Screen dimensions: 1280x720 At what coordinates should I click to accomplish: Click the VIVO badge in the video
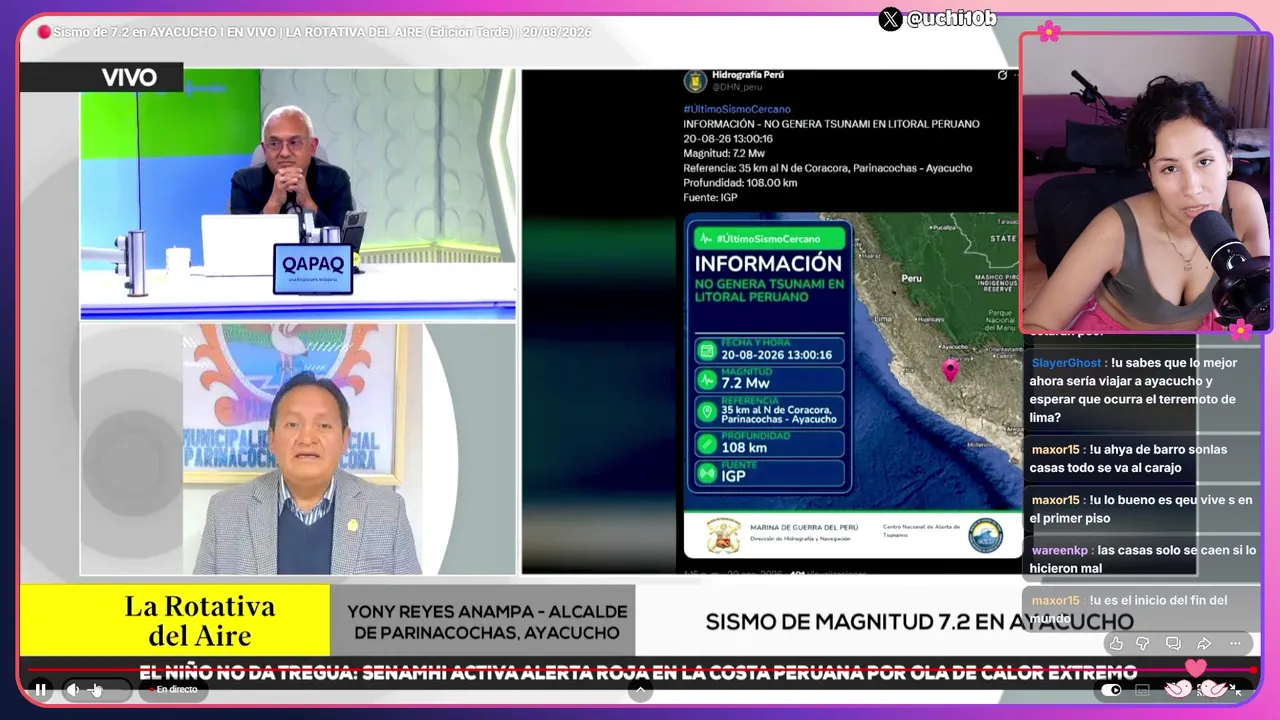129,77
